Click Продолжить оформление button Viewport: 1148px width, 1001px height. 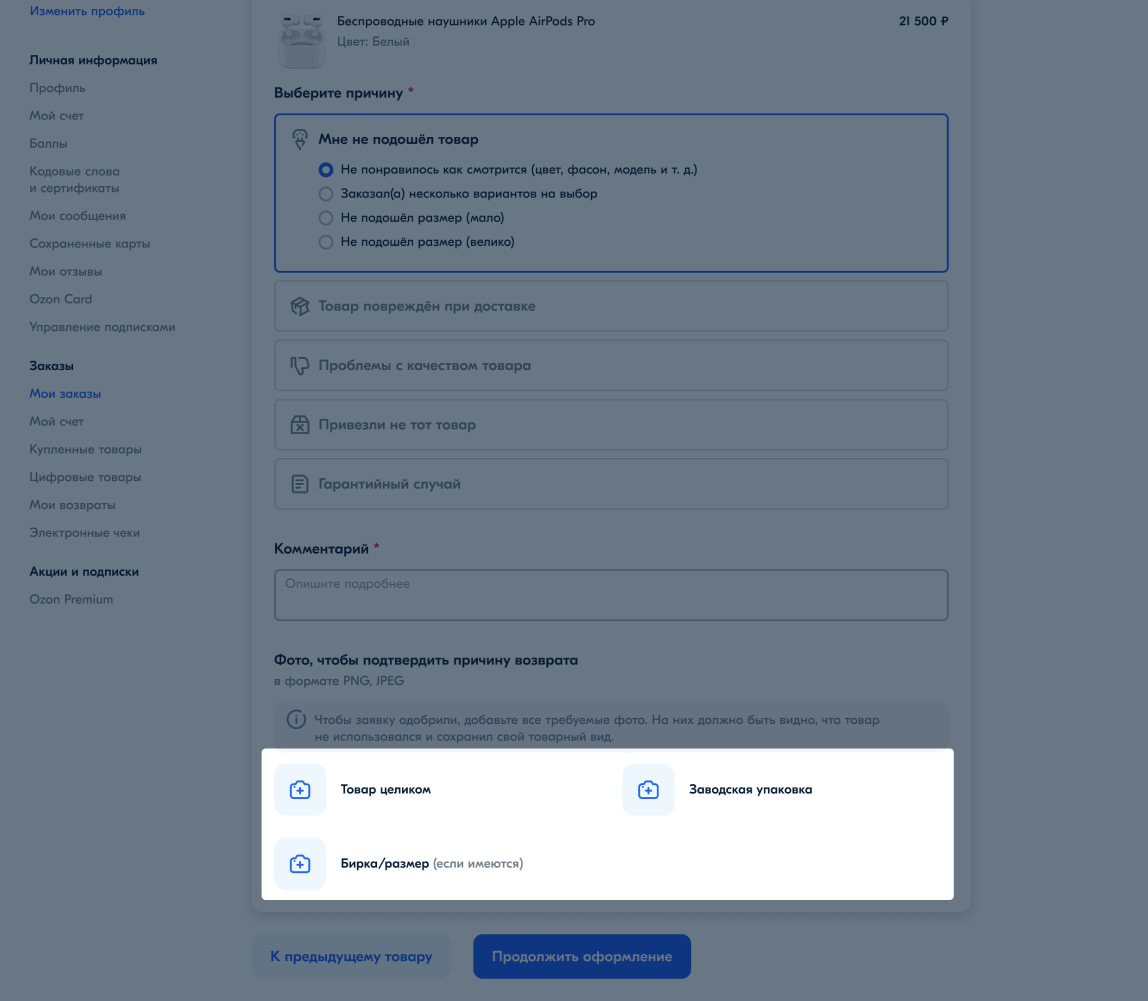point(582,956)
